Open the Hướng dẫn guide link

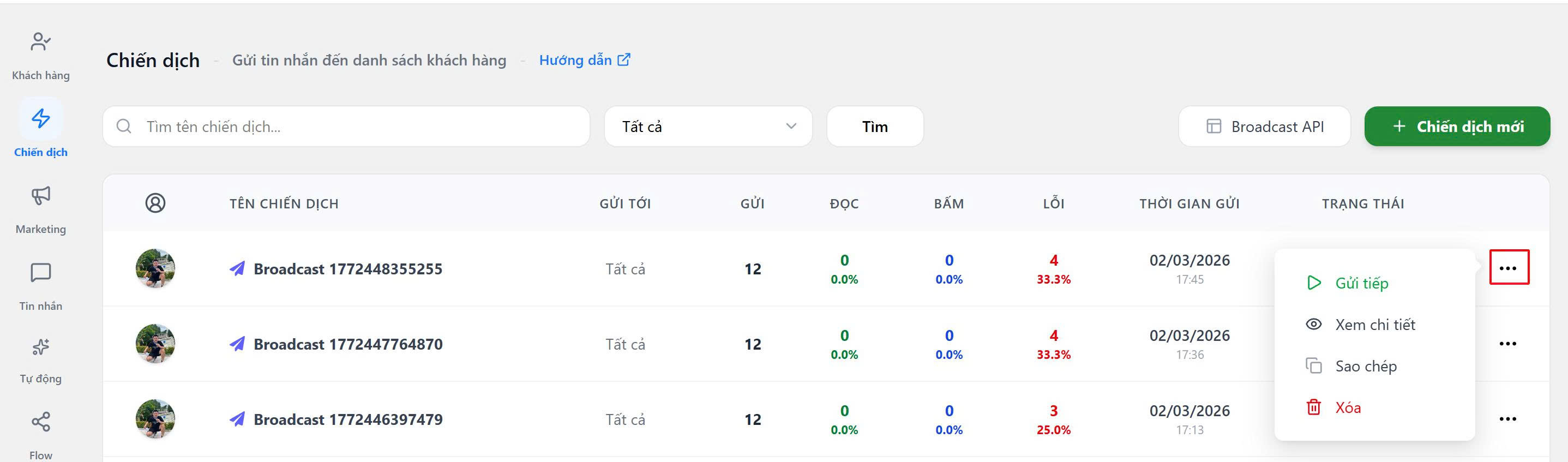click(584, 60)
